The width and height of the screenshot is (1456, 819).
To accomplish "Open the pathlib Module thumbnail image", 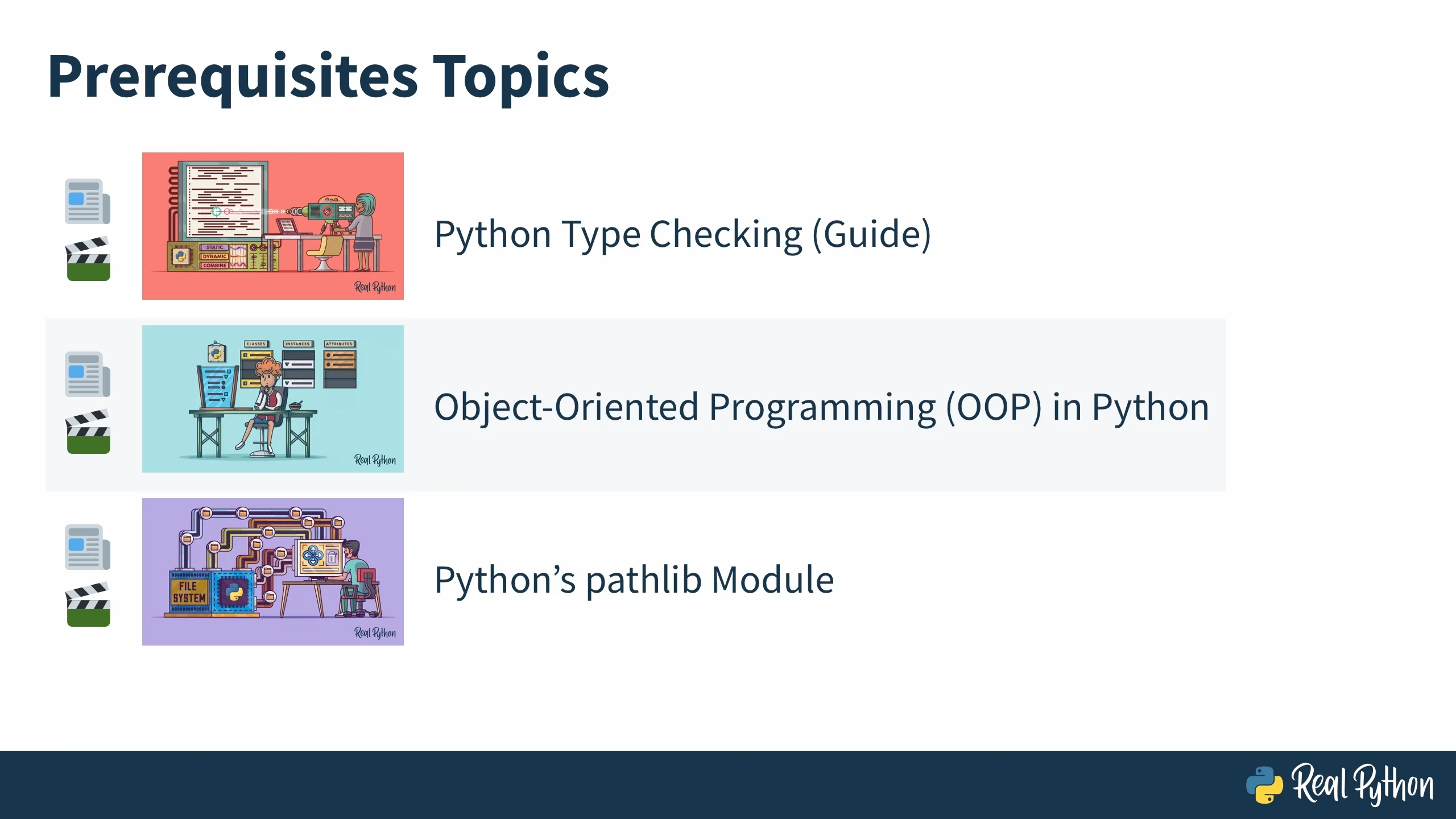I will 272,572.
